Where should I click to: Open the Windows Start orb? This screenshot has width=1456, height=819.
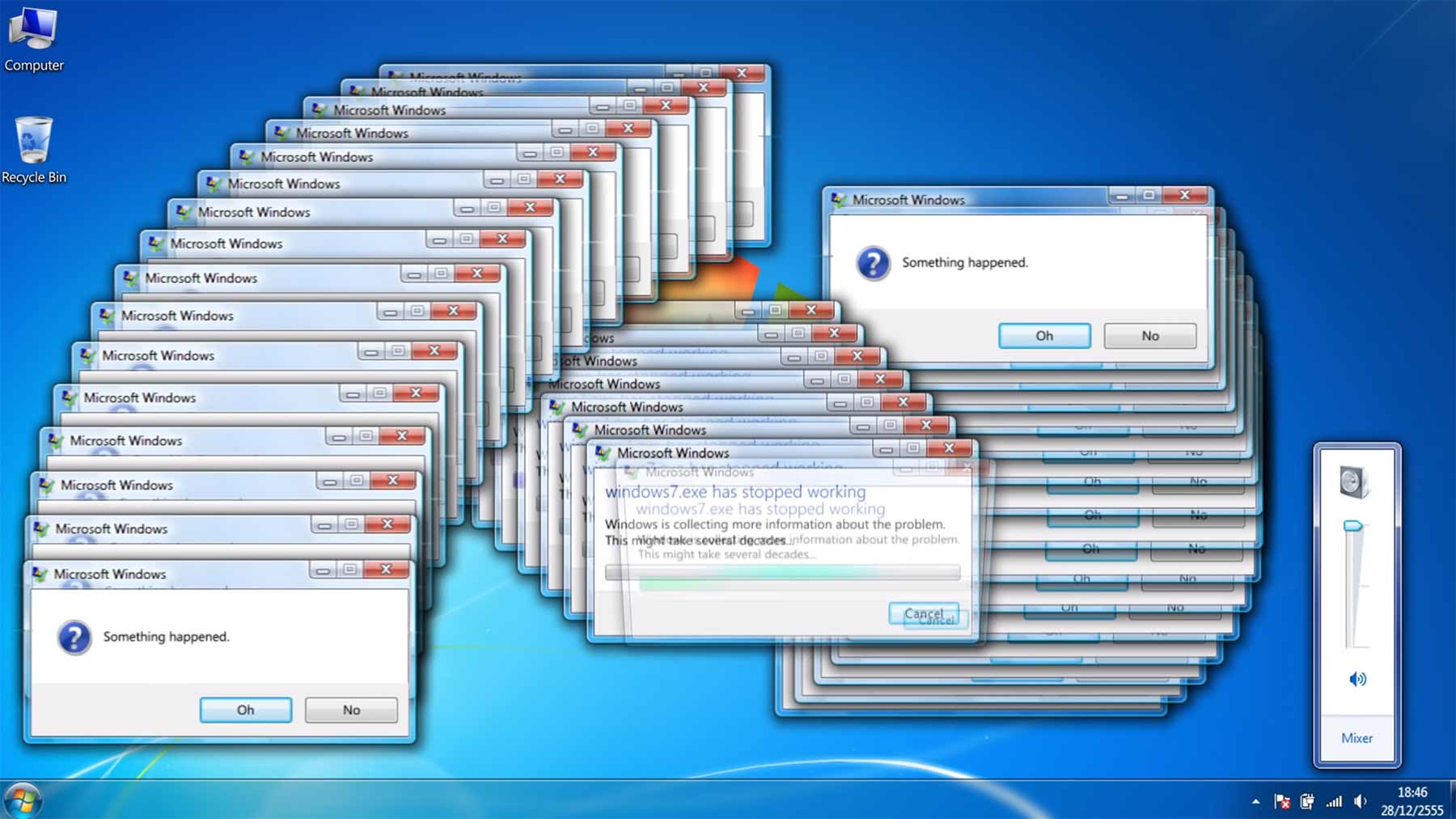point(22,801)
